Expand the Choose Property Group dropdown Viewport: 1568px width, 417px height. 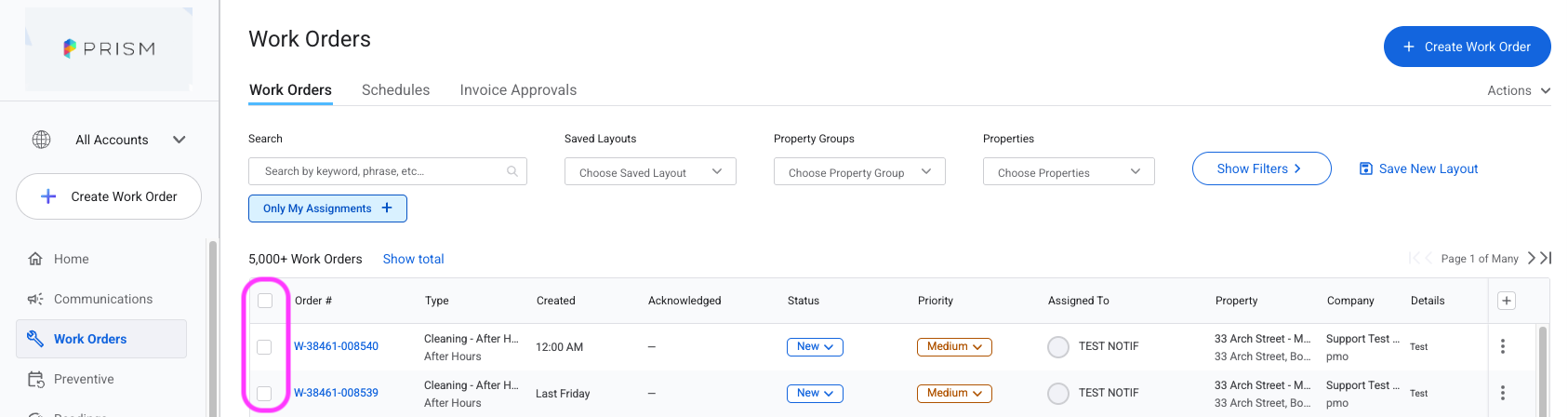[x=859, y=171]
